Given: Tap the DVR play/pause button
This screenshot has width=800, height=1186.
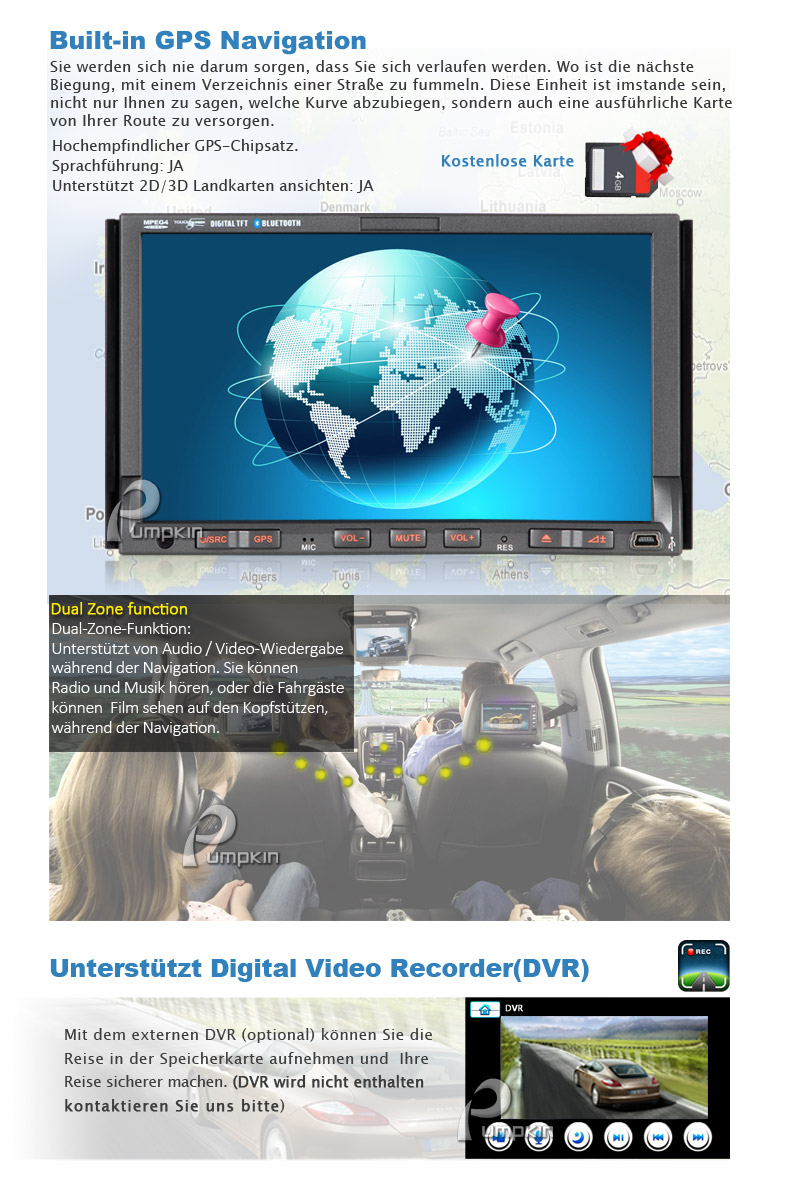Looking at the screenshot, I should [x=618, y=1137].
